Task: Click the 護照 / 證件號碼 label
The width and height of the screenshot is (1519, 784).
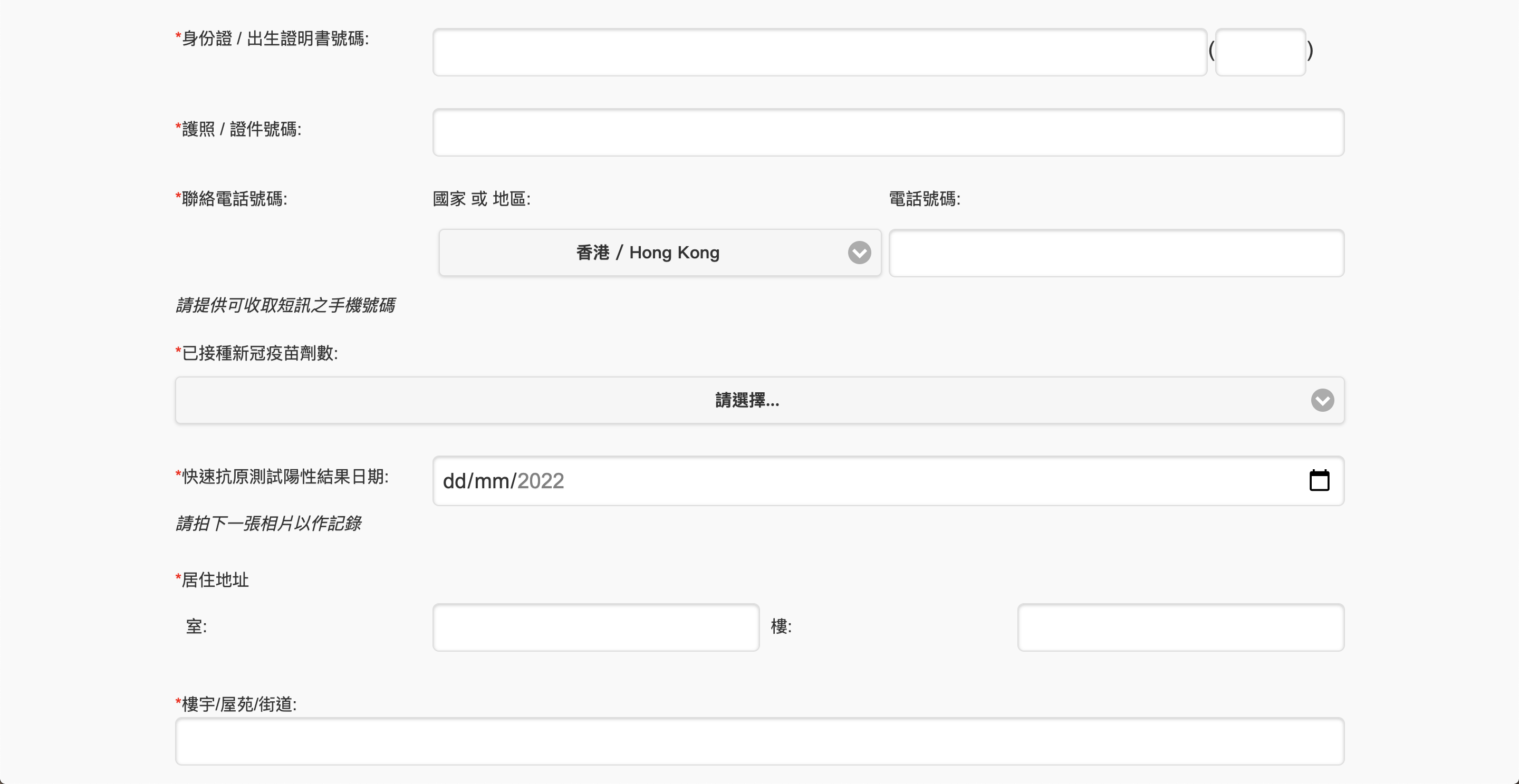Action: click(241, 129)
